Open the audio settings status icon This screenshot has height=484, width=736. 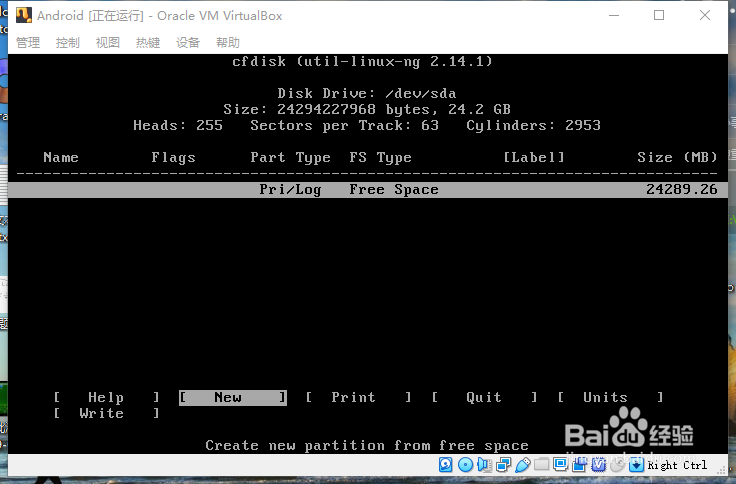click(484, 465)
